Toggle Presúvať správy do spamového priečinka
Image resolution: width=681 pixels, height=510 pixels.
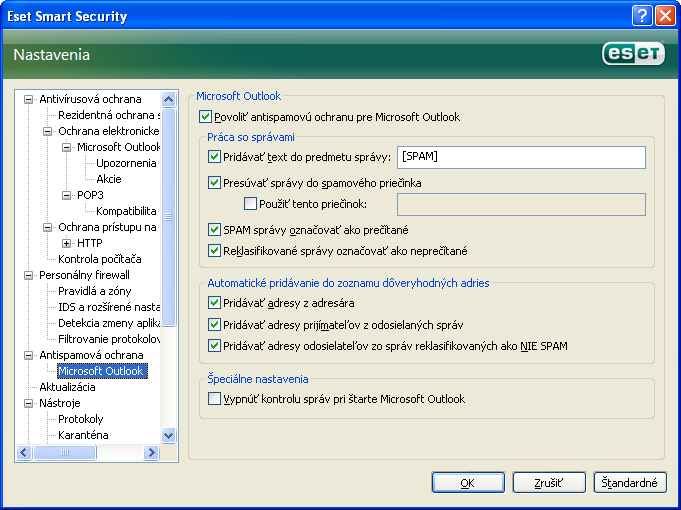[x=214, y=182]
